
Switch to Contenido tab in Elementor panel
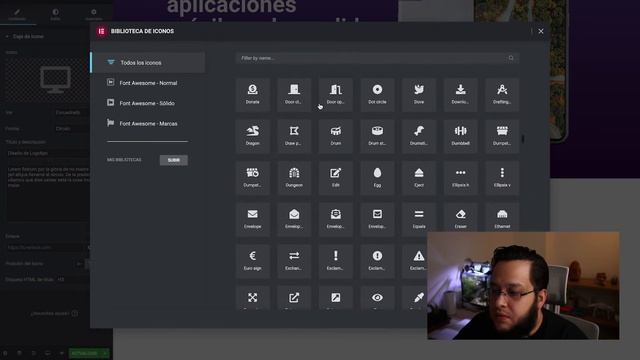(x=17, y=15)
